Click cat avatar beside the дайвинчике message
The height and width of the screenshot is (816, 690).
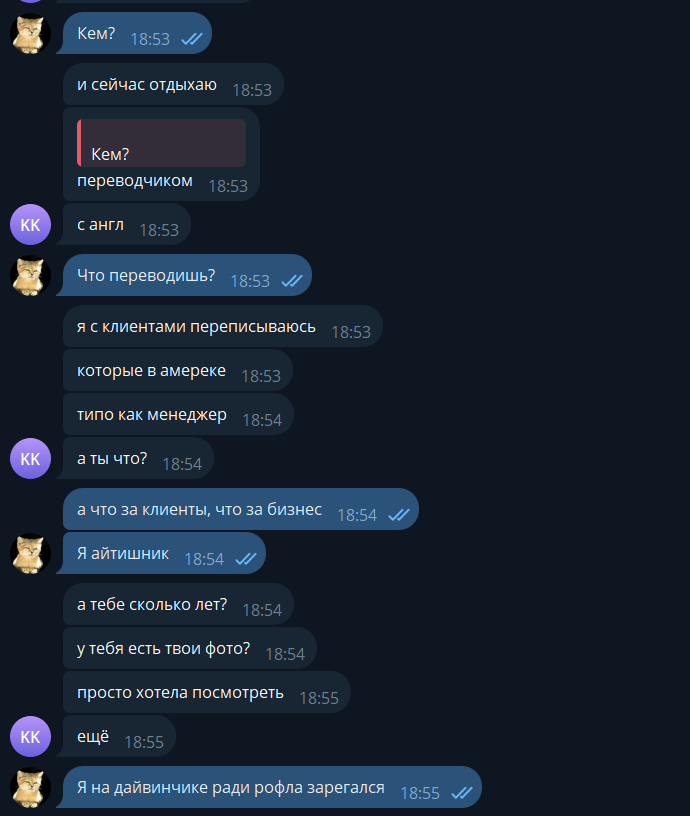click(30, 787)
